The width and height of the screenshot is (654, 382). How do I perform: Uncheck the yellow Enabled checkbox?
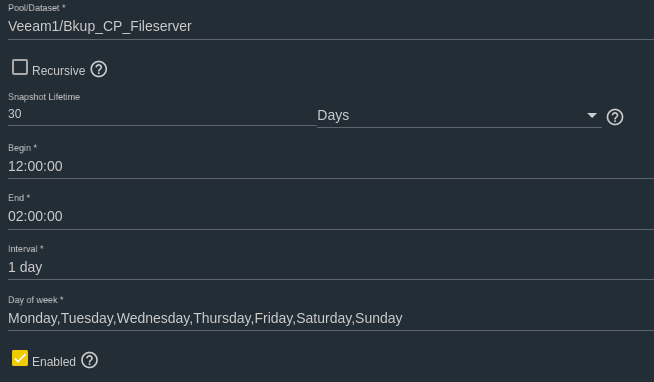pyautogui.click(x=20, y=358)
